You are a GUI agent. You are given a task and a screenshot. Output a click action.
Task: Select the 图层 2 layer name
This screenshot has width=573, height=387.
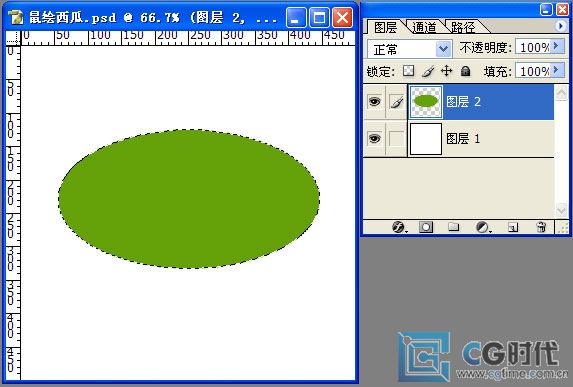[463, 102]
